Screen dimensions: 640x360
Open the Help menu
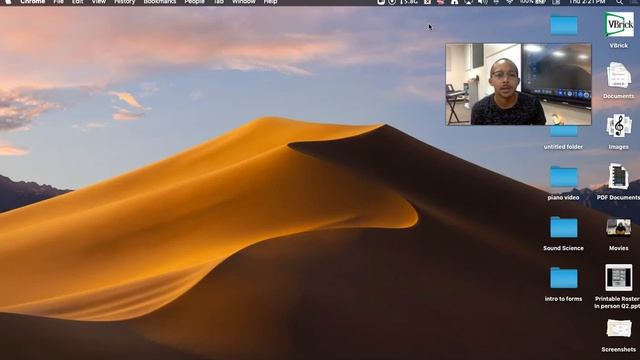(x=270, y=2)
